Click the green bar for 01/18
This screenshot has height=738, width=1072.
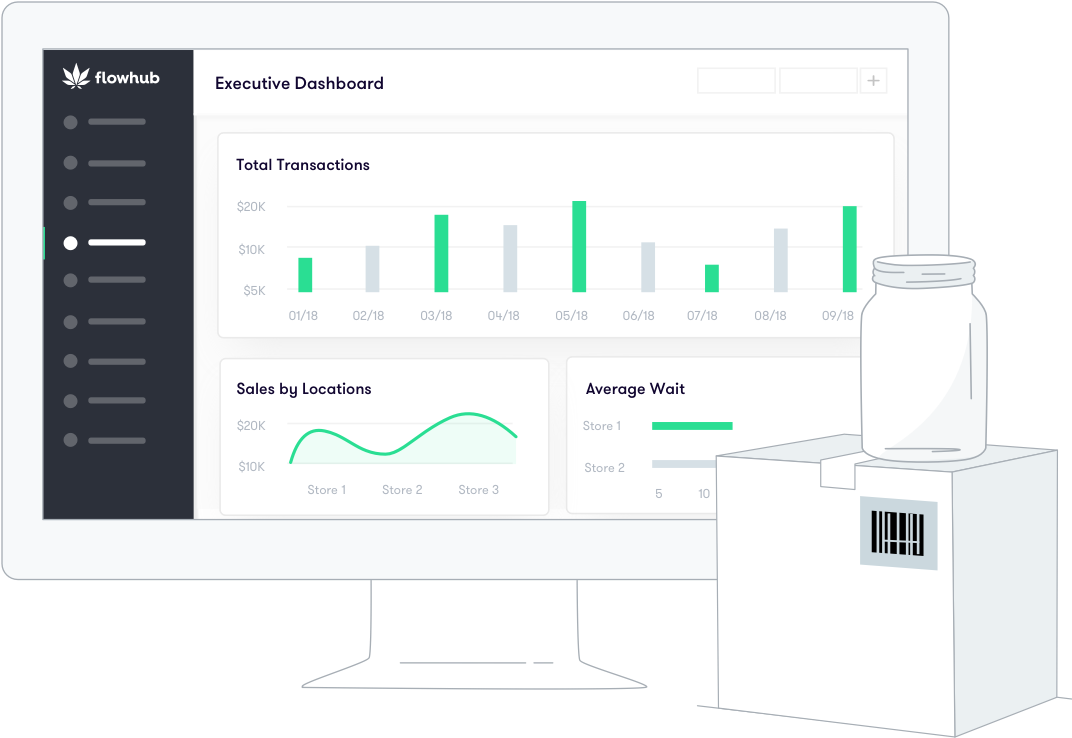pyautogui.click(x=305, y=275)
